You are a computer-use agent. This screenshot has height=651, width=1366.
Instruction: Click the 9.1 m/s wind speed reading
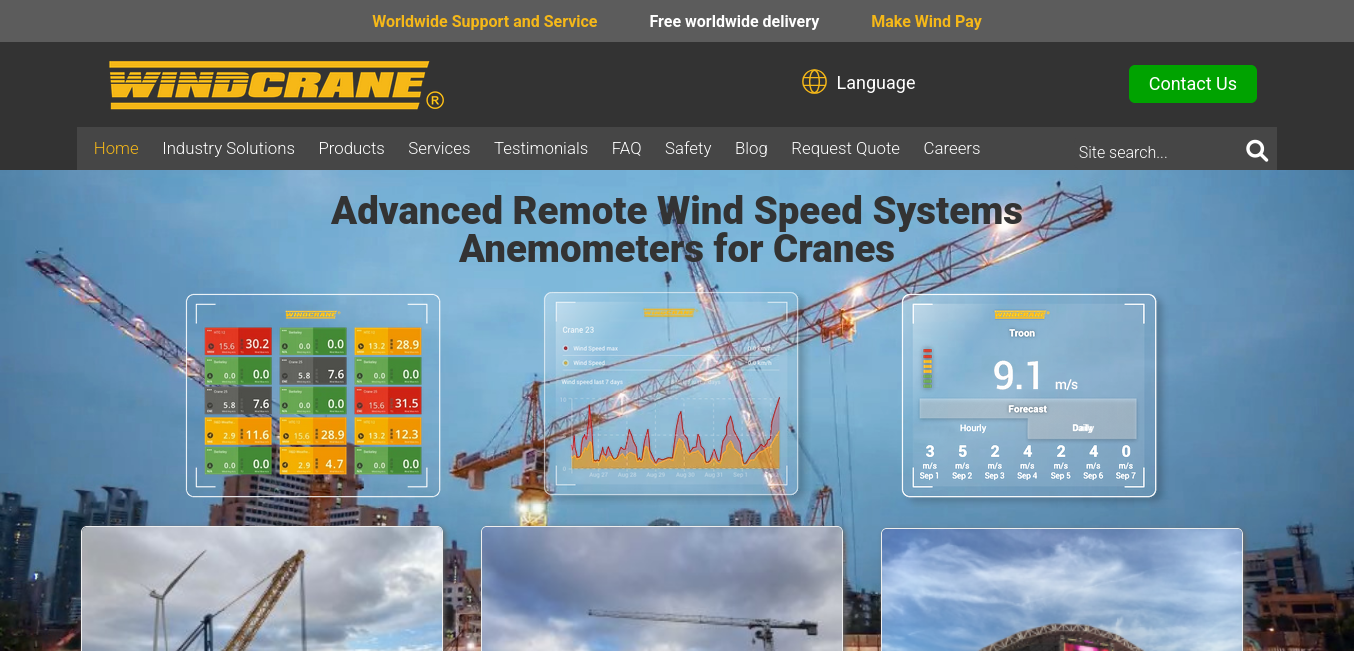tap(1035, 376)
